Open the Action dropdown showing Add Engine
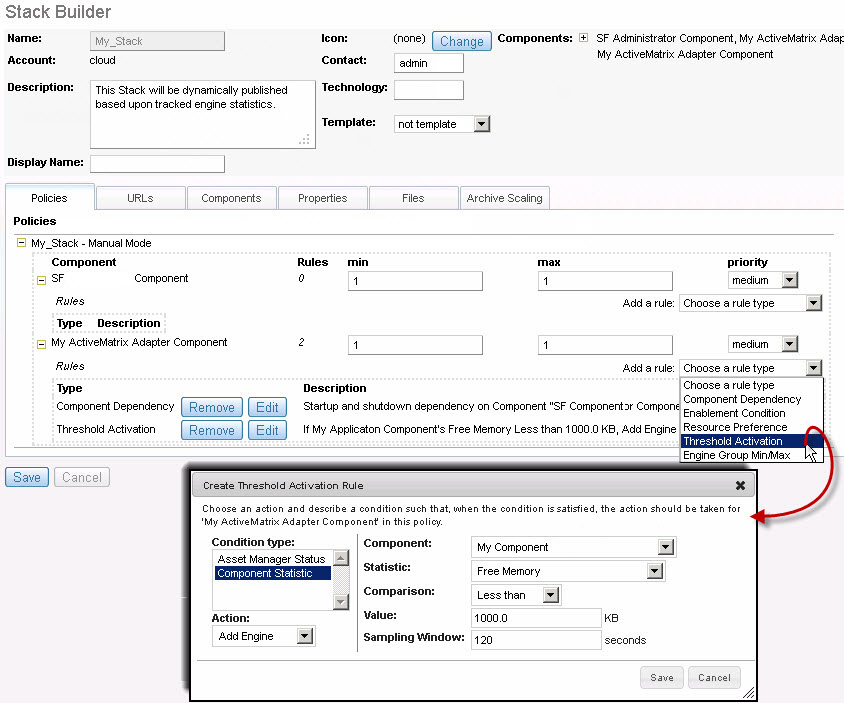 (305, 636)
